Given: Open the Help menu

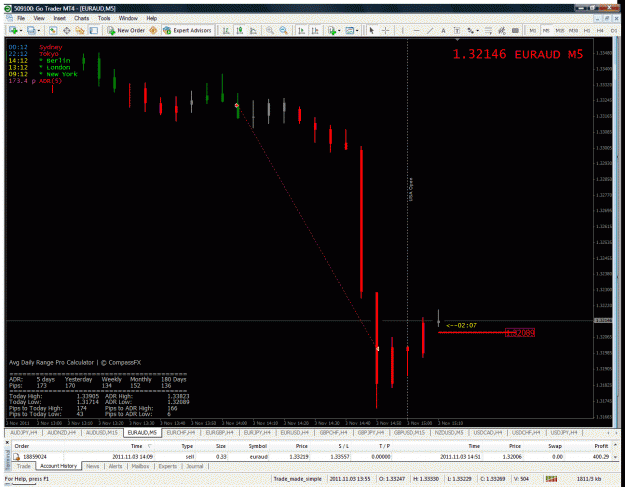Looking at the screenshot, I should [x=151, y=18].
